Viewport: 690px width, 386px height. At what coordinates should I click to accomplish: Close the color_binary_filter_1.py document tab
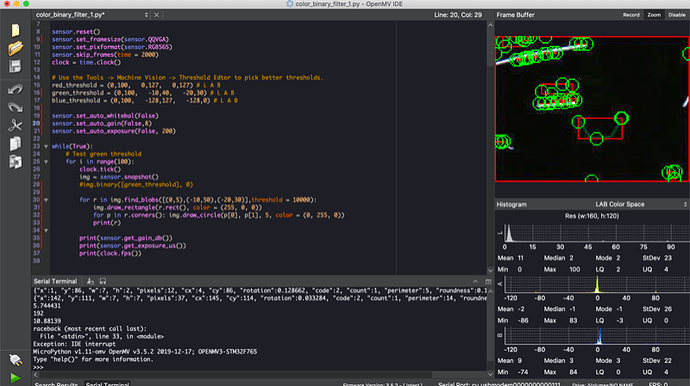coord(157,15)
